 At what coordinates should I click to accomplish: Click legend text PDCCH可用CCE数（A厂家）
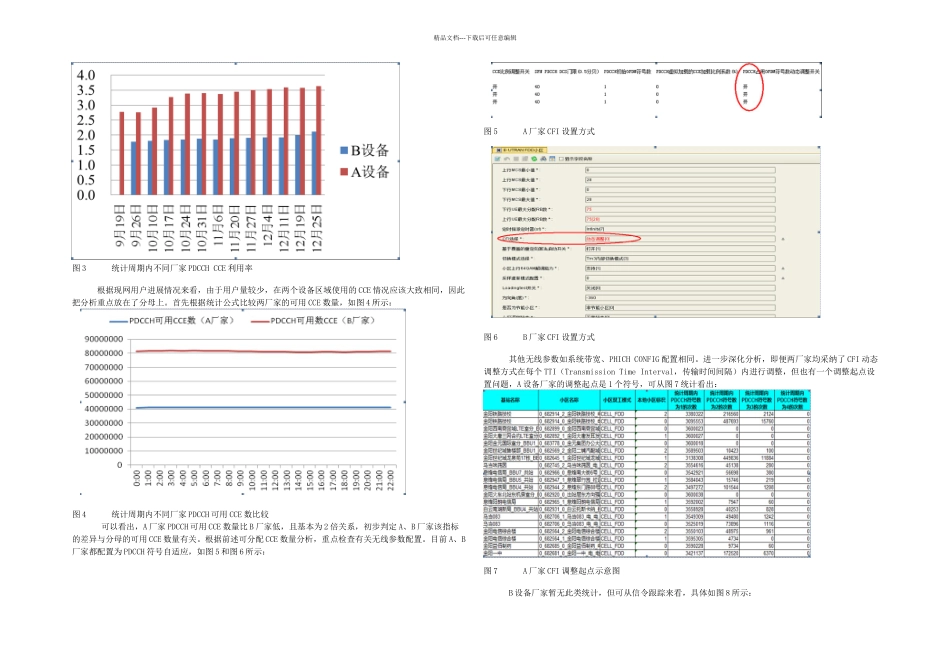[x=181, y=321]
